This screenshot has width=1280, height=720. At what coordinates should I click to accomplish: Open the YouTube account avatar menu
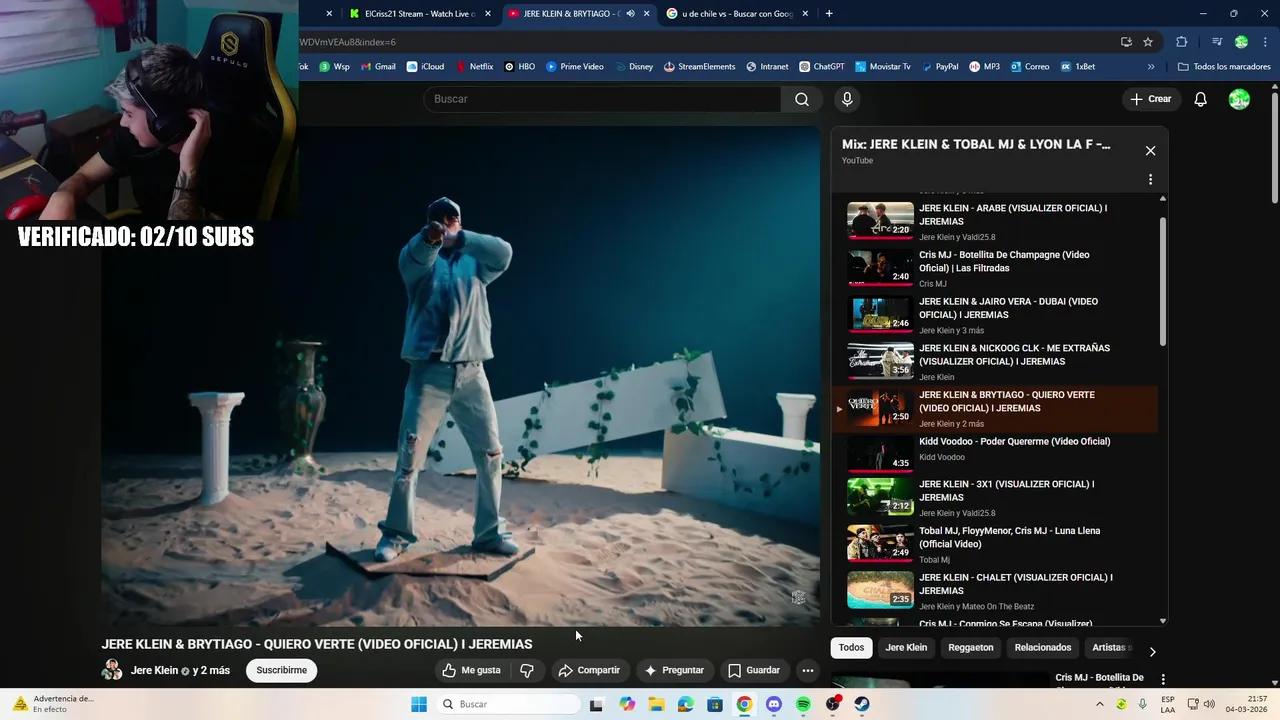(x=1239, y=99)
